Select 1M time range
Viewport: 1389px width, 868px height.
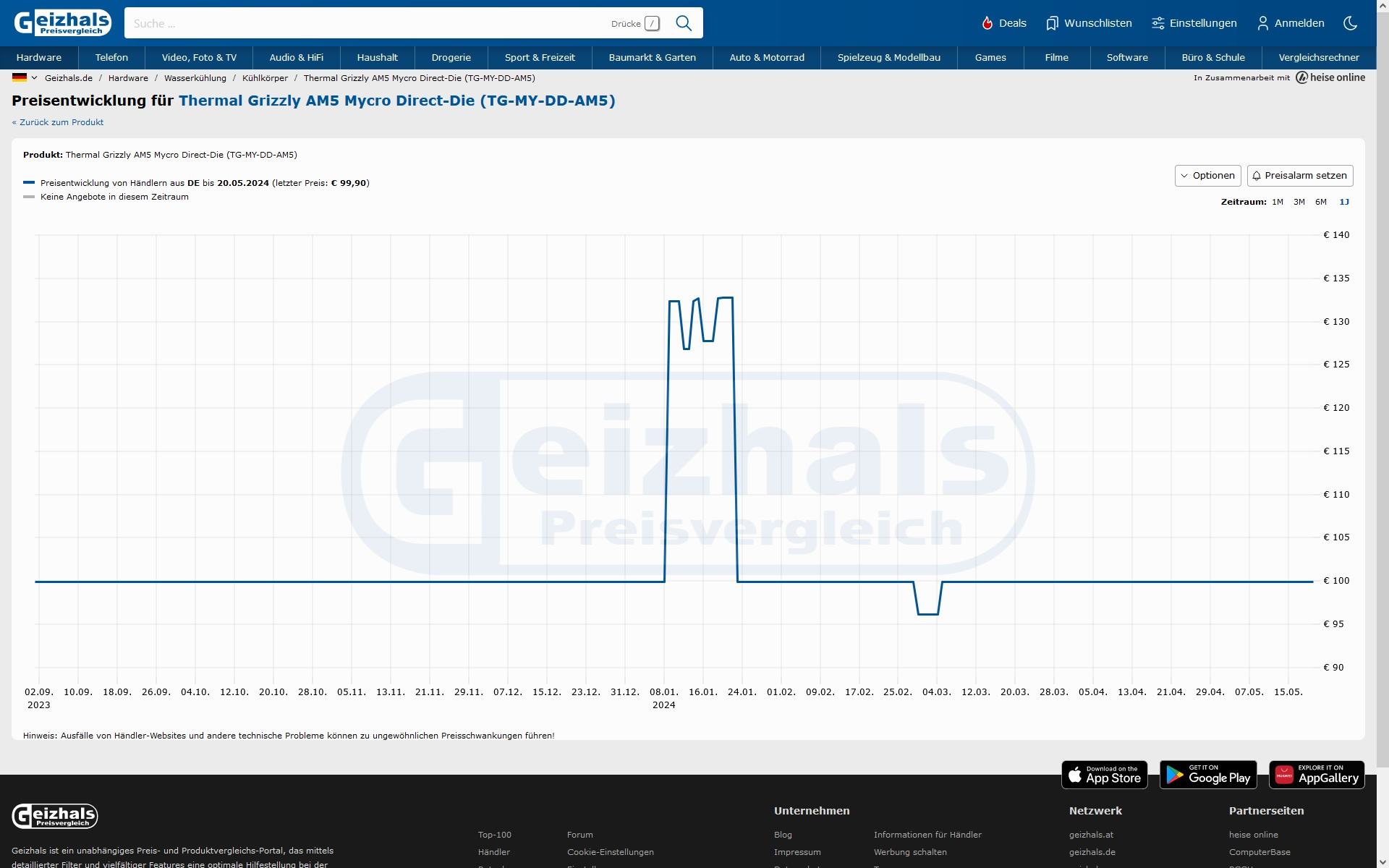click(x=1277, y=202)
